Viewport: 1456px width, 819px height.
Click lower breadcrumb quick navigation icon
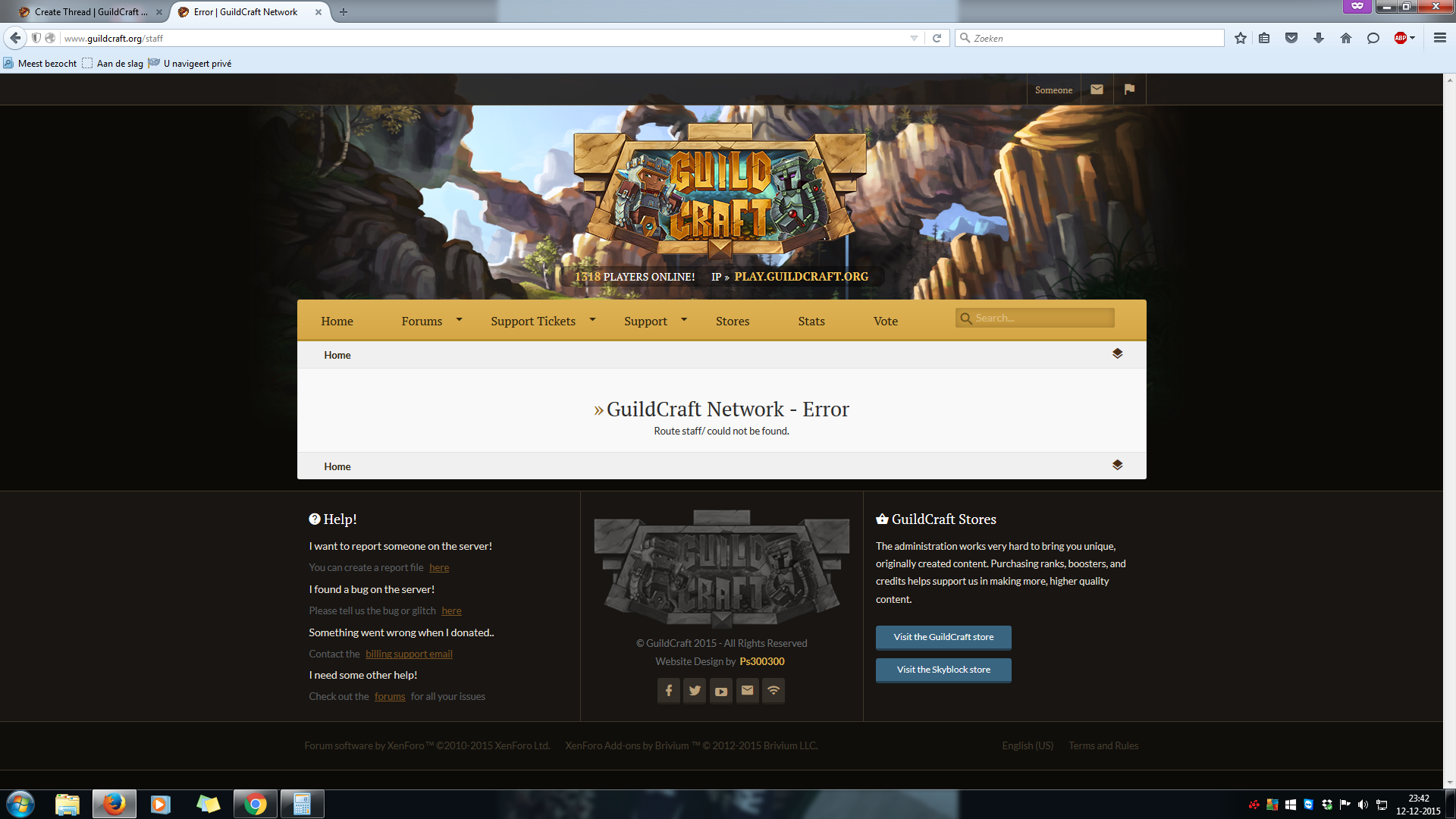1117,466
